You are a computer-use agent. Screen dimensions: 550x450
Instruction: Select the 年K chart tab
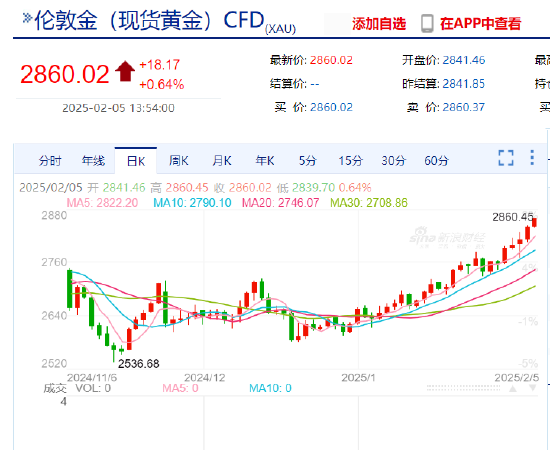pos(265,161)
